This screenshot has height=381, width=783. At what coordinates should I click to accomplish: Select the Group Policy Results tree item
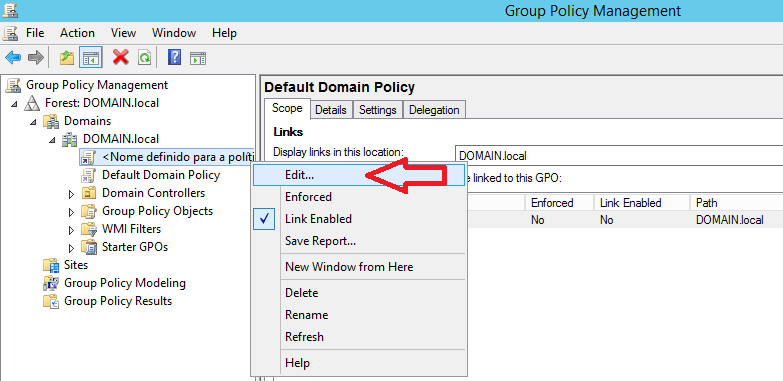118,301
